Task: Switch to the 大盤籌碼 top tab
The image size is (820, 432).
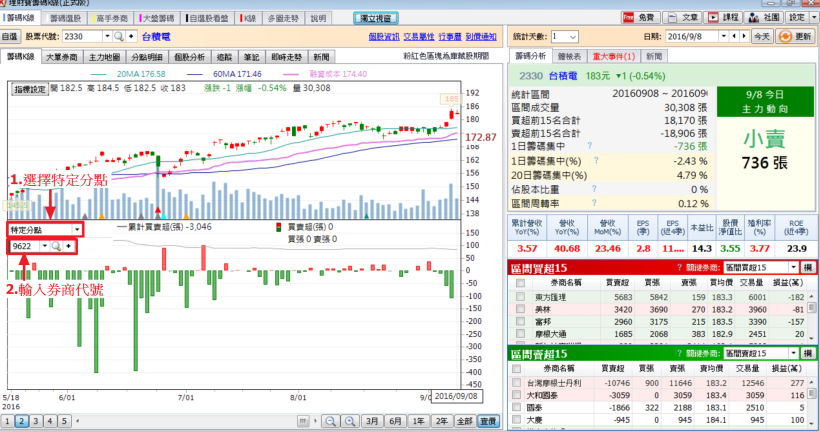Action: [157, 18]
